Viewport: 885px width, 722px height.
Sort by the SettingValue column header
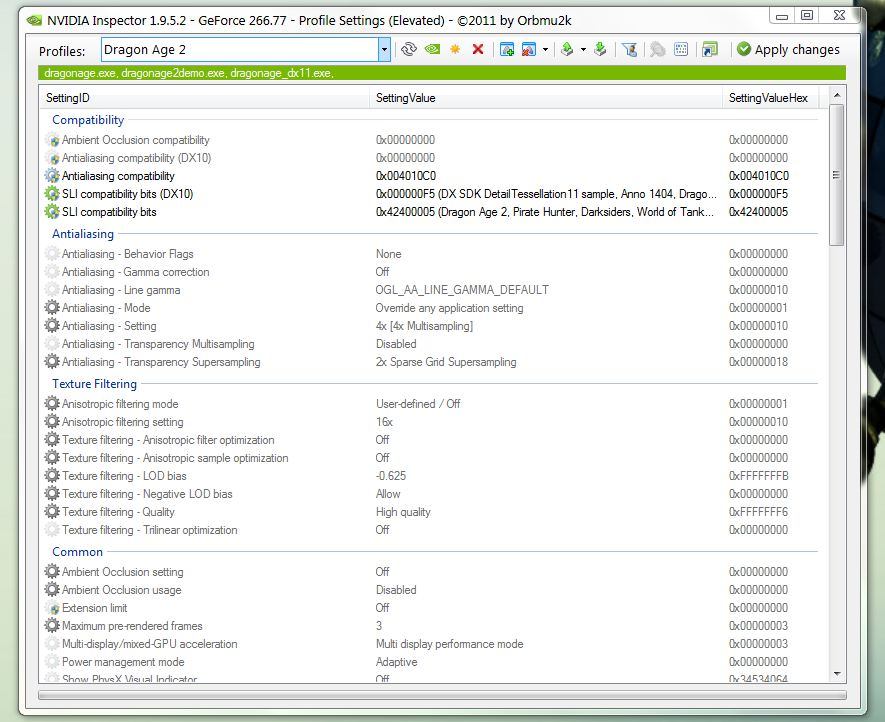546,98
